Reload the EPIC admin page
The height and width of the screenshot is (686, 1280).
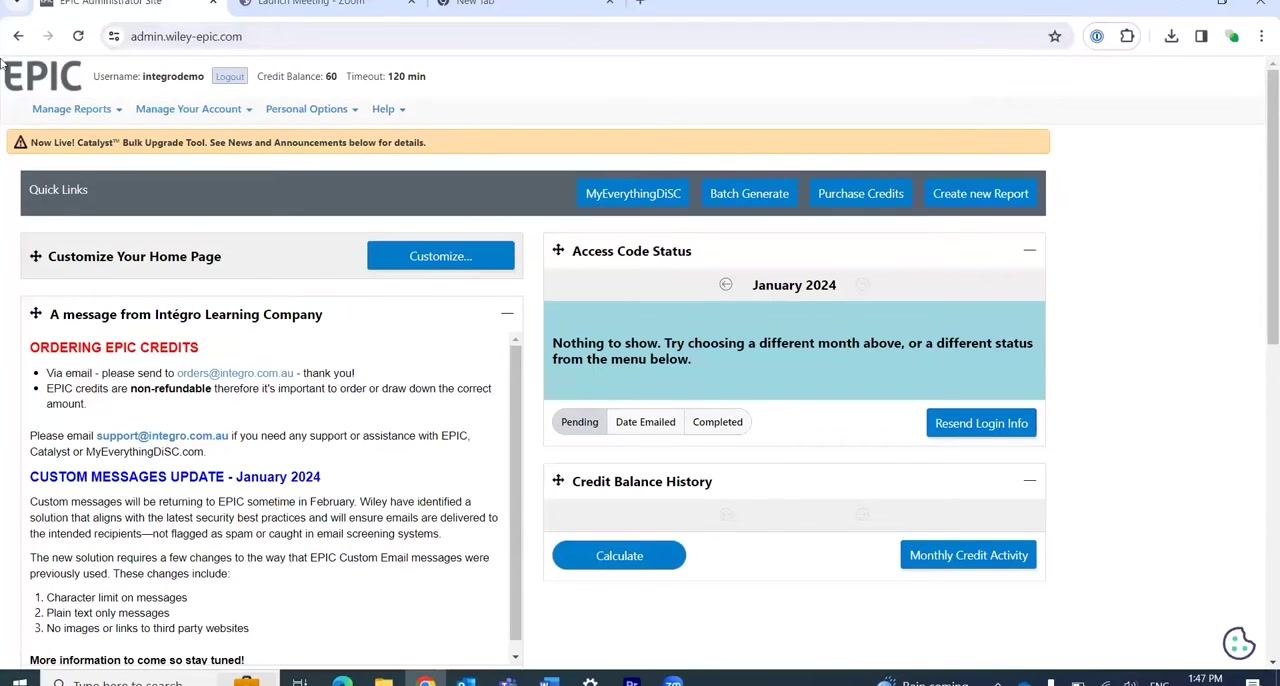tap(78, 36)
